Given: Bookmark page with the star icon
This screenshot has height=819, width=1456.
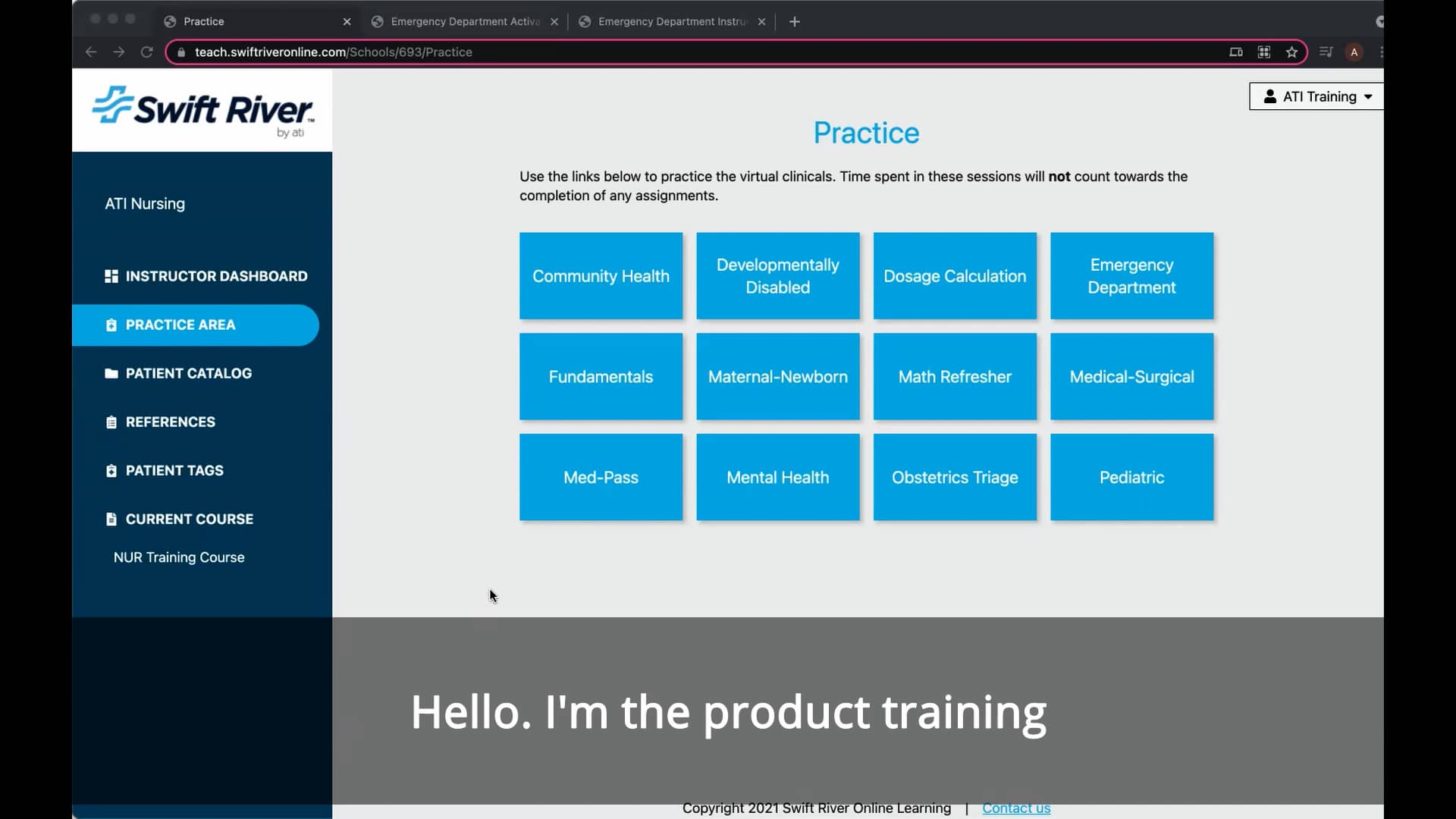Looking at the screenshot, I should (x=1291, y=52).
